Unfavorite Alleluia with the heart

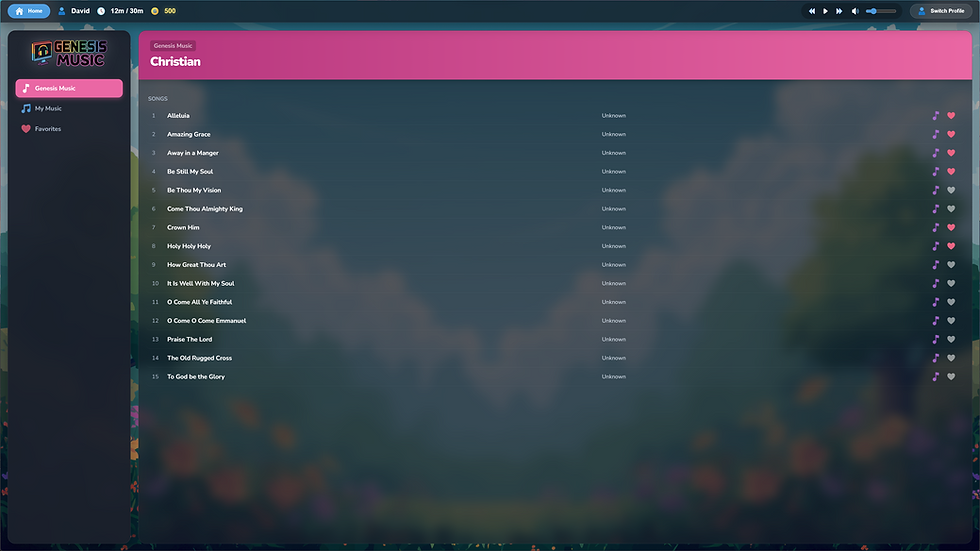pyautogui.click(x=951, y=116)
